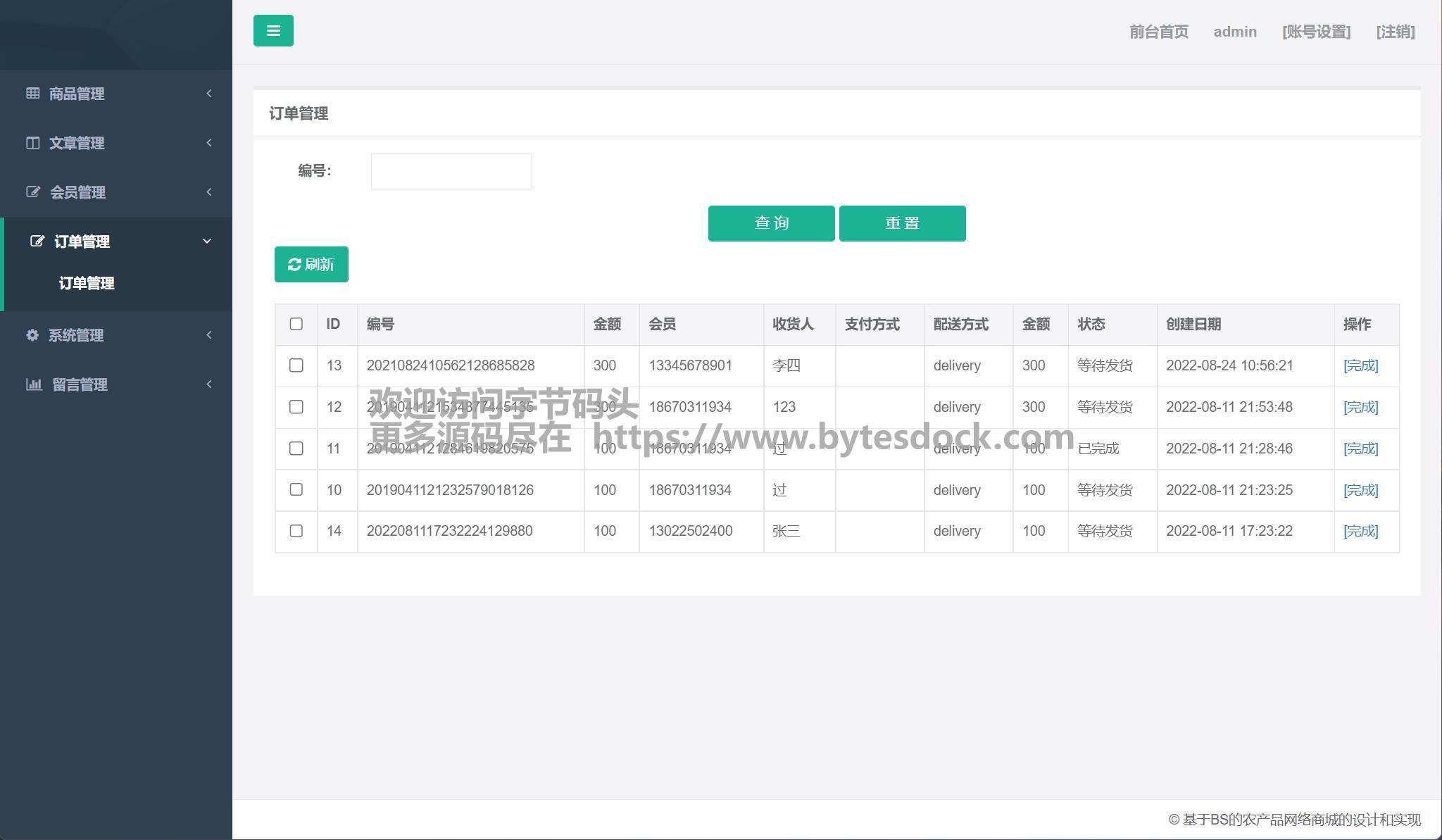
Task: Click the gear icon beside 系统管理
Action: pyautogui.click(x=32, y=335)
